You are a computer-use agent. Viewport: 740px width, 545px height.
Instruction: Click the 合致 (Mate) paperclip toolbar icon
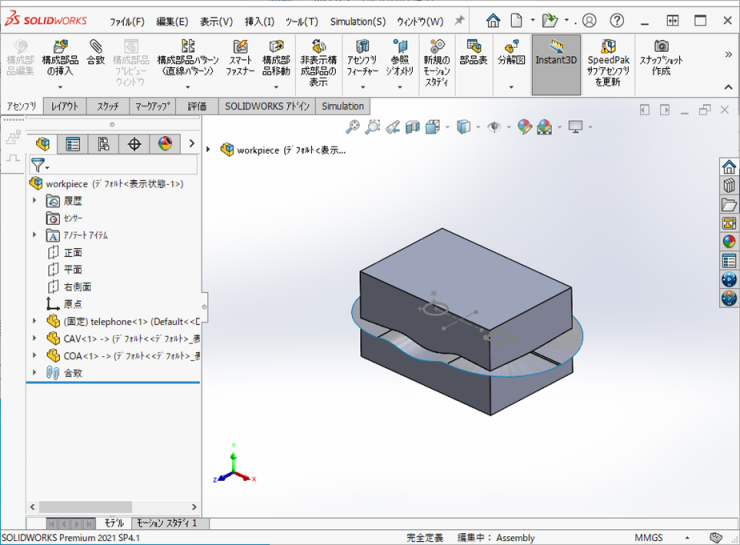click(96, 52)
